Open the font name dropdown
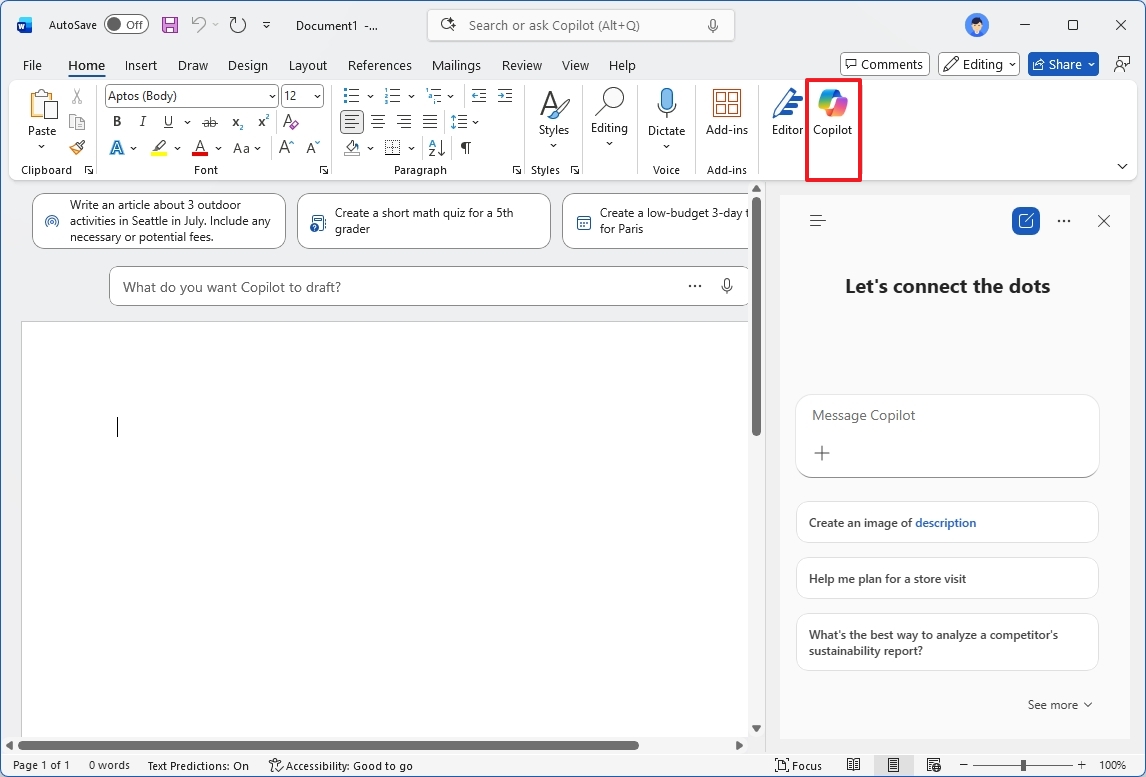 [271, 95]
